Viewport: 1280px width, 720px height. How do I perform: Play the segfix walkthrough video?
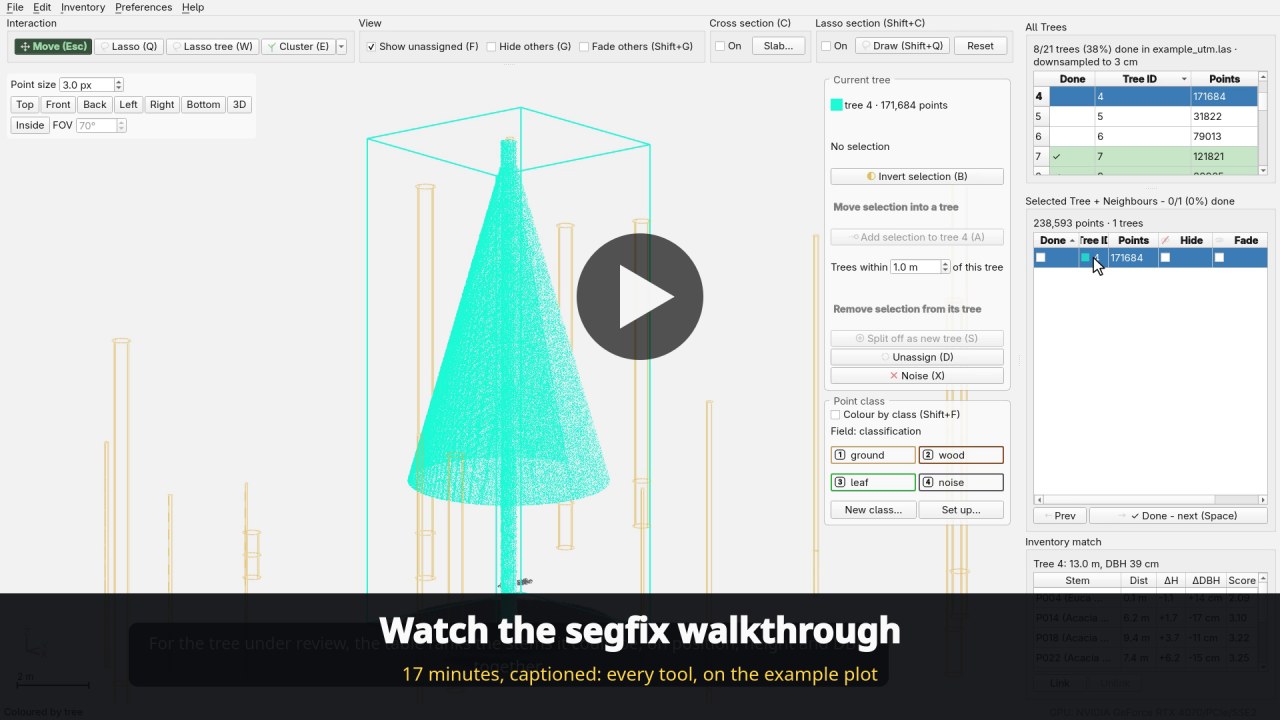point(640,297)
